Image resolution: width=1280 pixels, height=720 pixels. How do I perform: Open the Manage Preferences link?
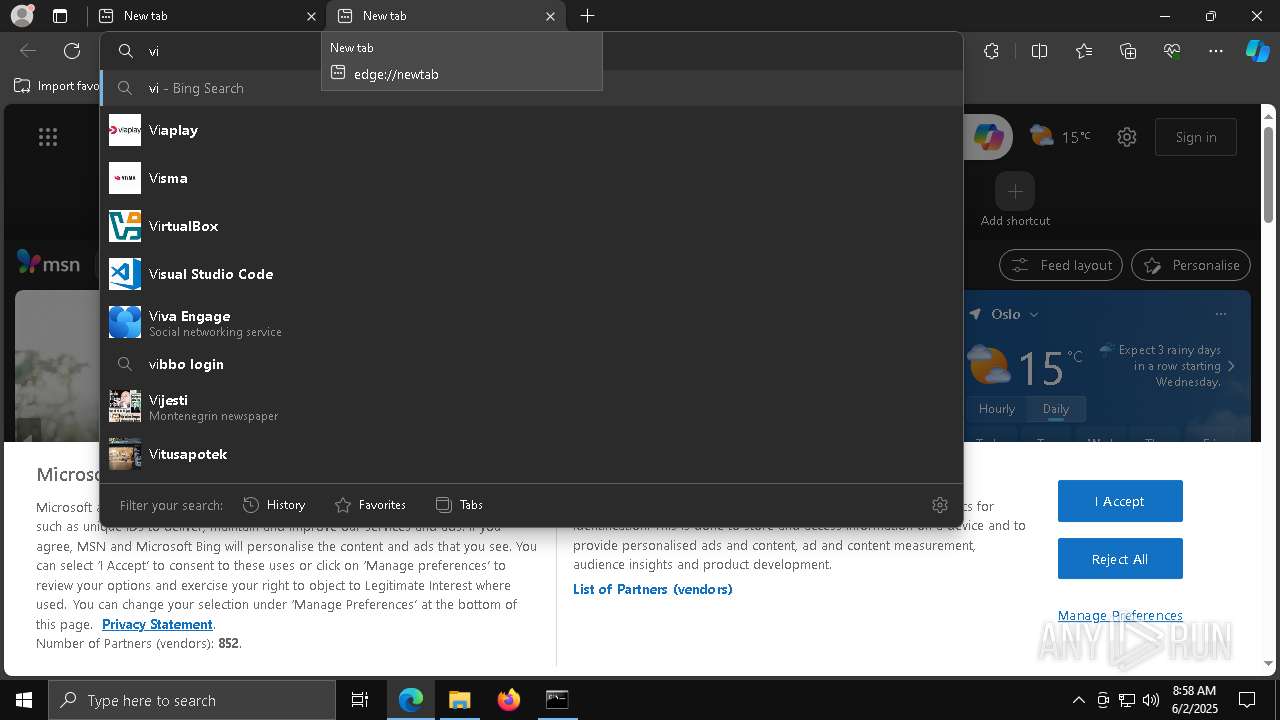point(1120,615)
